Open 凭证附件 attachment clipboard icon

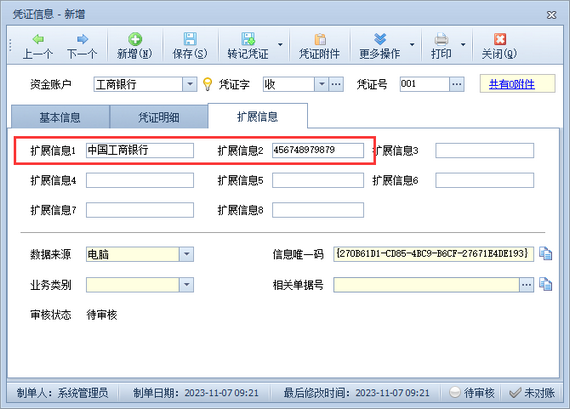pos(320,39)
